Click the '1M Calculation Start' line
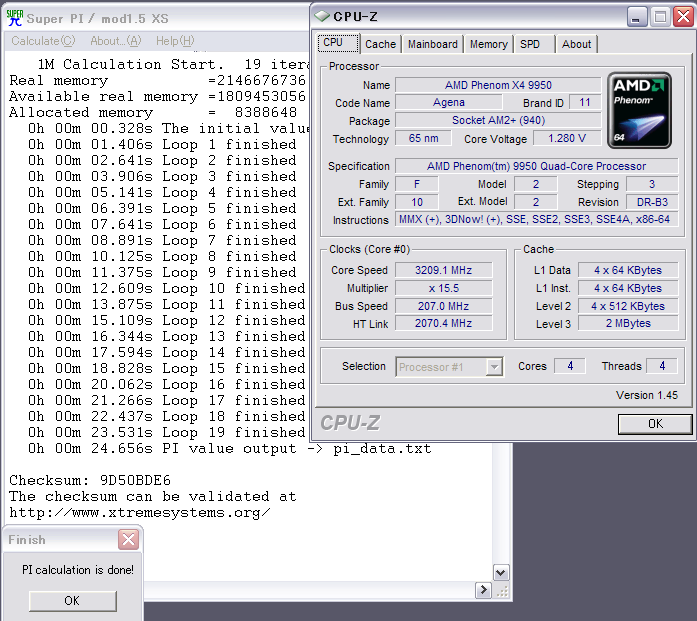Screen dimensions: 697x621 pos(173,64)
